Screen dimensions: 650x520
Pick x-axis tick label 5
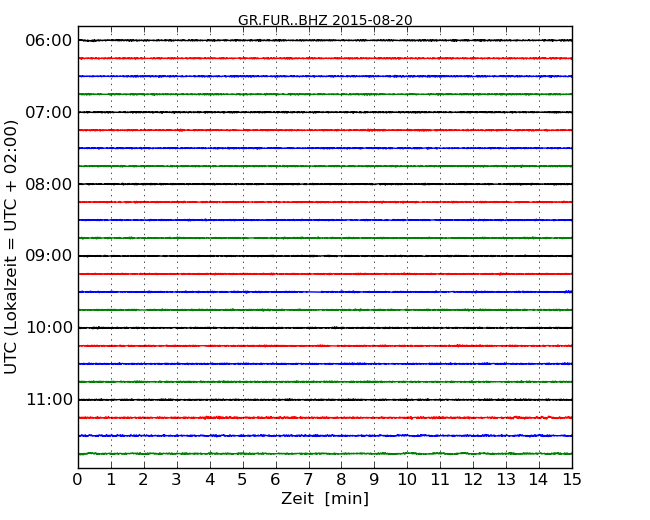(243, 480)
